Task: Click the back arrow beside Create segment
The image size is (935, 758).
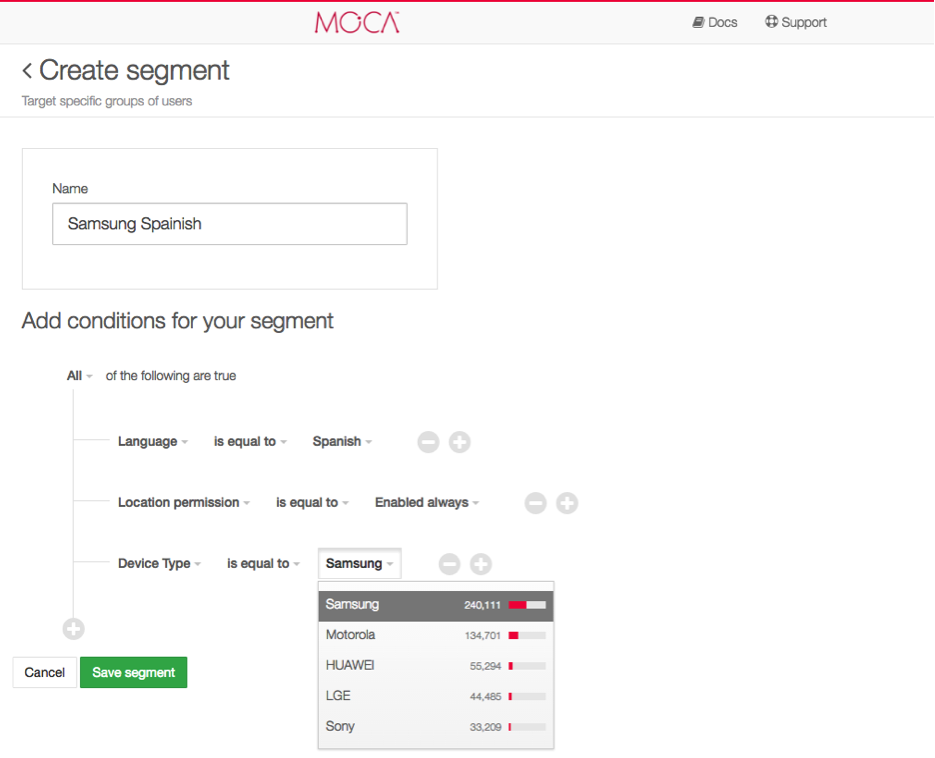Action: tap(27, 70)
